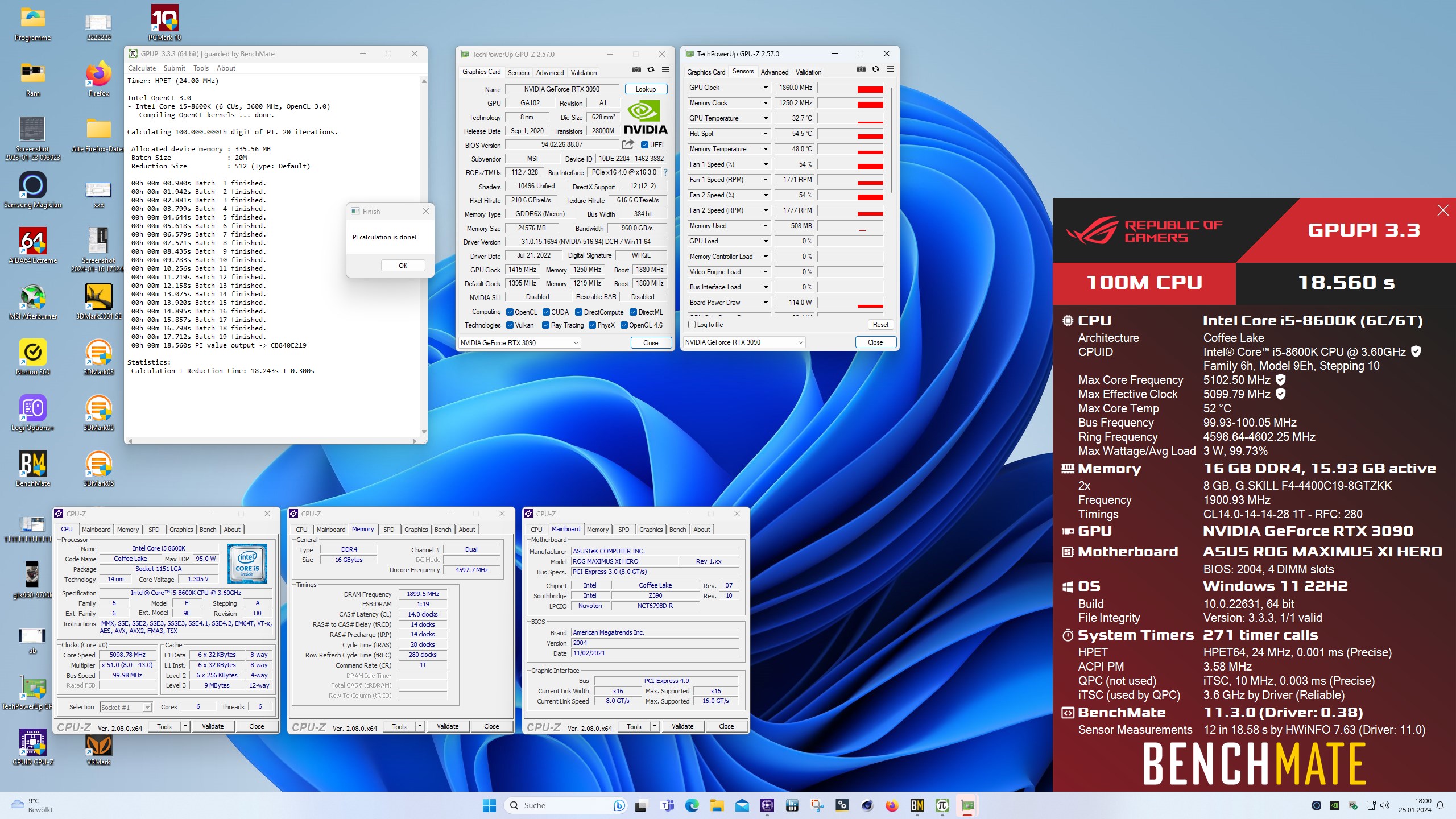Screen dimensions: 1456x819
Task: Open hamburger menu in GPU-Z Sensors window
Action: (x=890, y=69)
